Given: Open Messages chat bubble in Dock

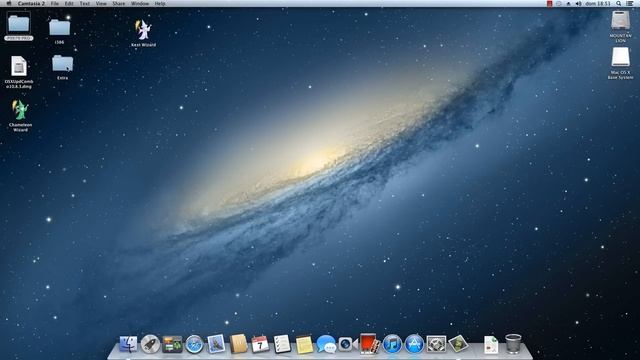Looking at the screenshot, I should pyautogui.click(x=326, y=344).
